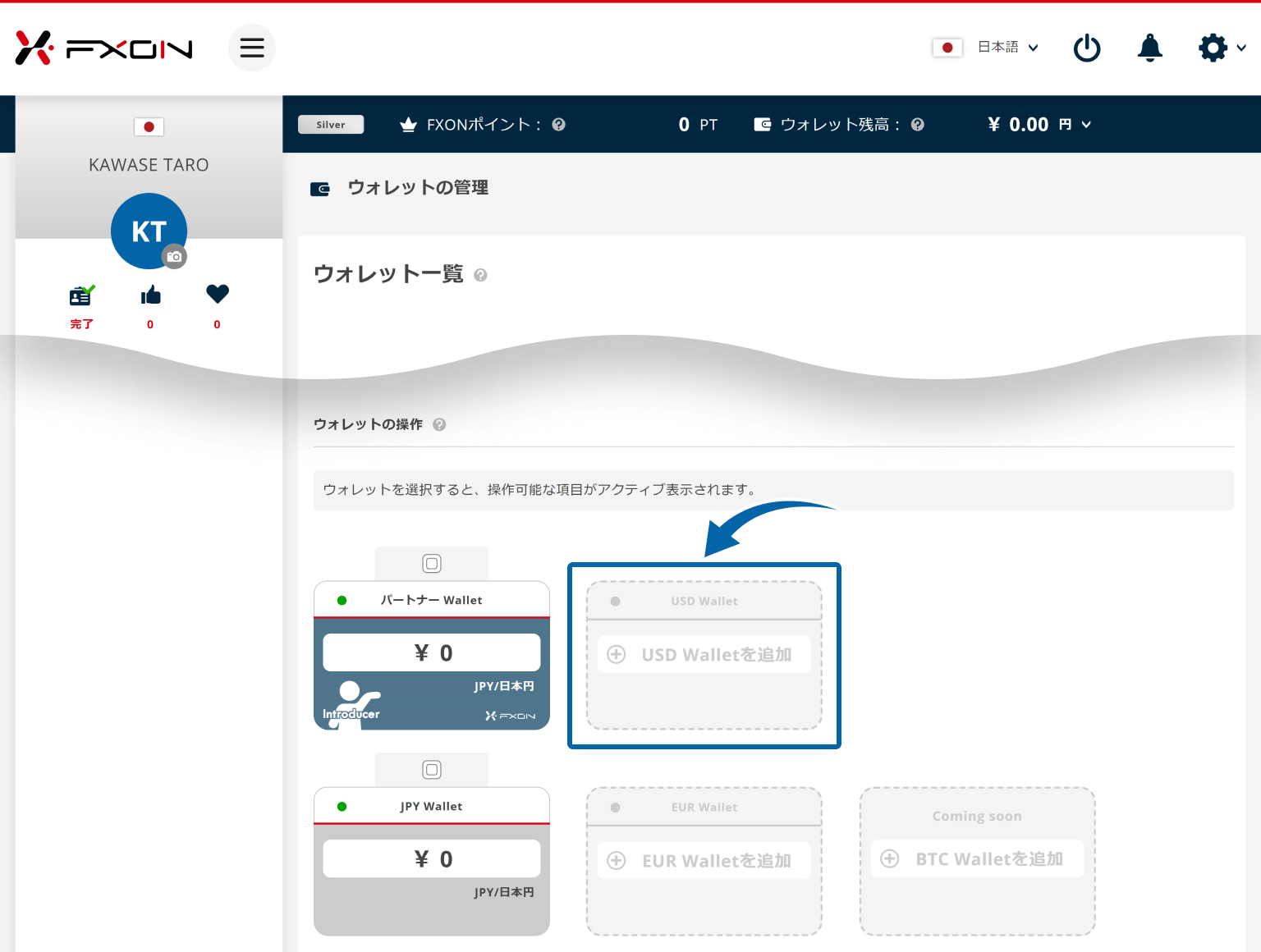The image size is (1261, 952).
Task: Click the plus icon for BTC Wallet
Action: tap(889, 858)
